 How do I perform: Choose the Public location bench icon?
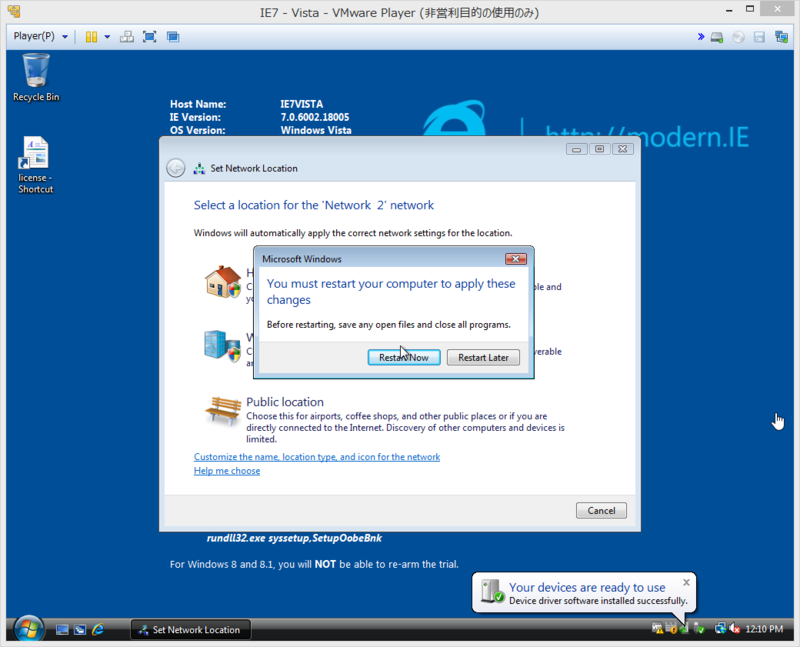223,410
